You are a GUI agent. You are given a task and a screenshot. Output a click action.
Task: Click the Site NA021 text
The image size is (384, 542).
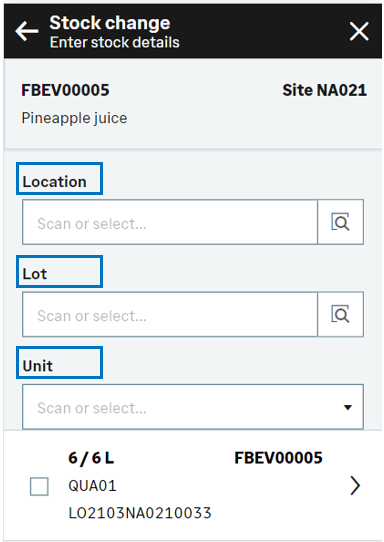pyautogui.click(x=325, y=90)
